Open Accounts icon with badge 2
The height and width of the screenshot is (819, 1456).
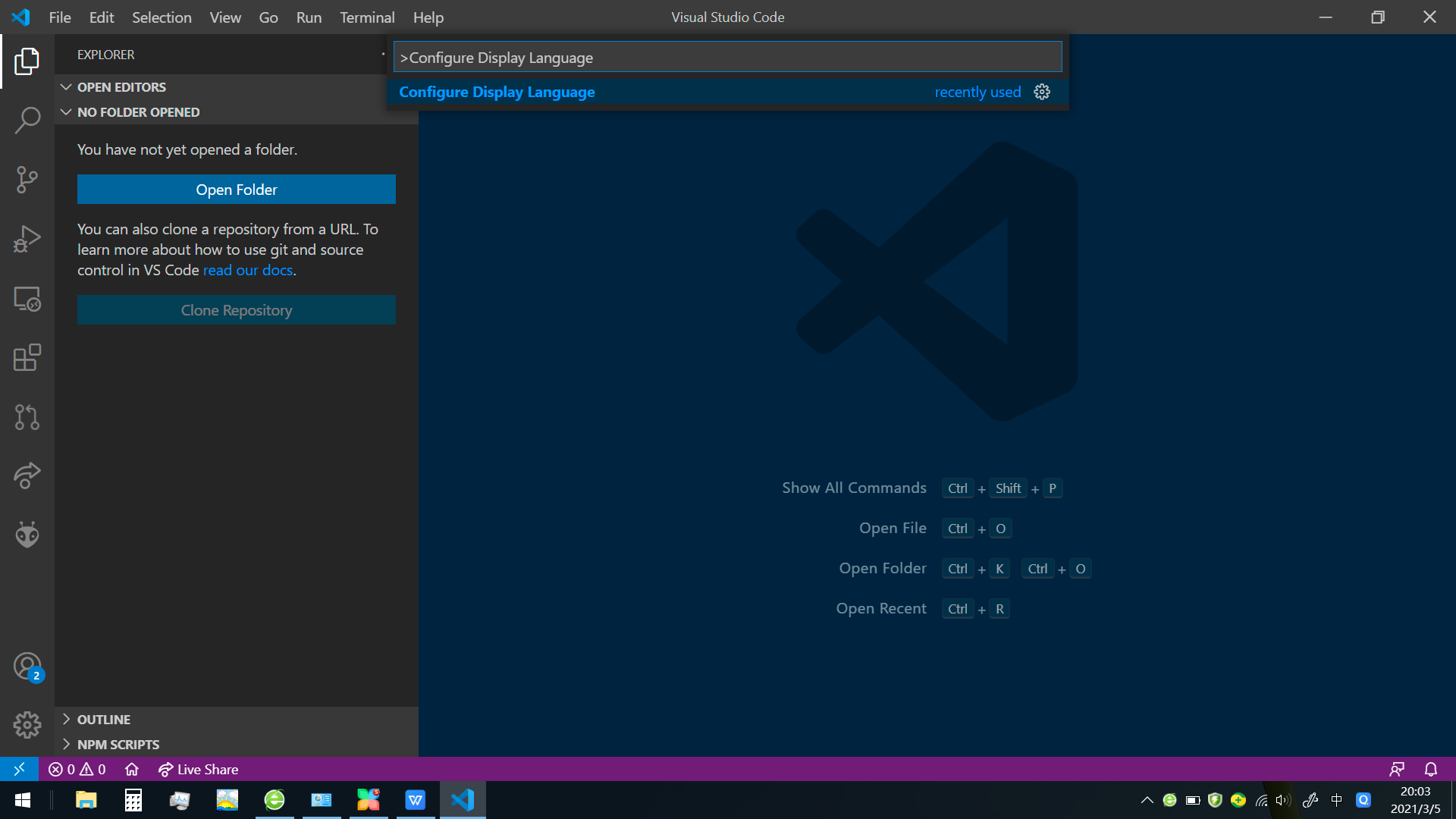pos(27,667)
